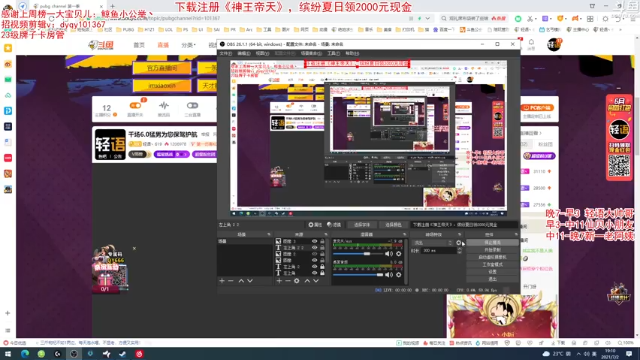Adjust transition duration stepper arrows

[460, 251]
